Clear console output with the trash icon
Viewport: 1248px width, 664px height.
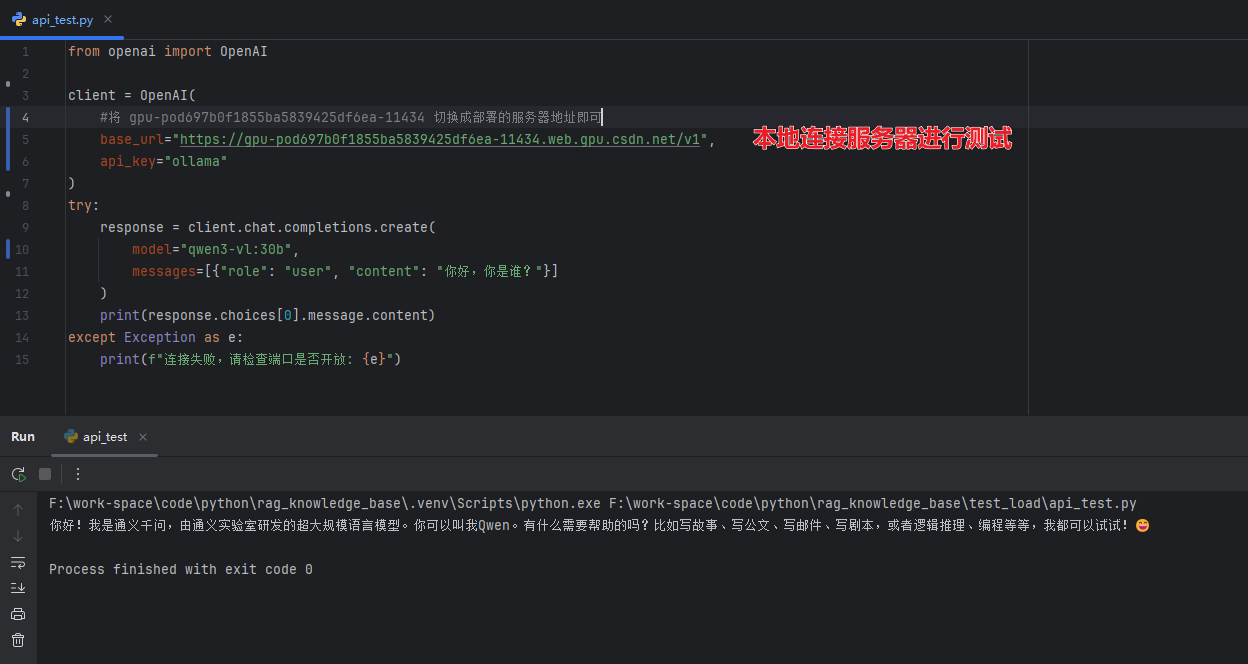coord(18,640)
